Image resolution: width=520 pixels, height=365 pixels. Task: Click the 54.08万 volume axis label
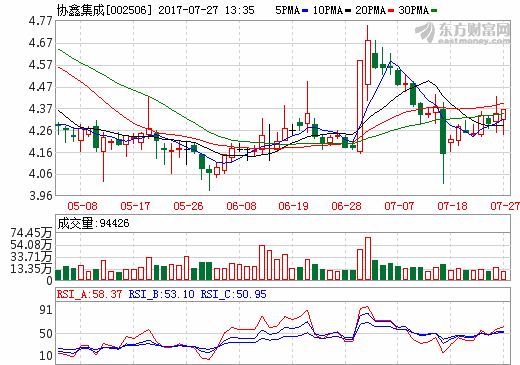pyautogui.click(x=31, y=245)
